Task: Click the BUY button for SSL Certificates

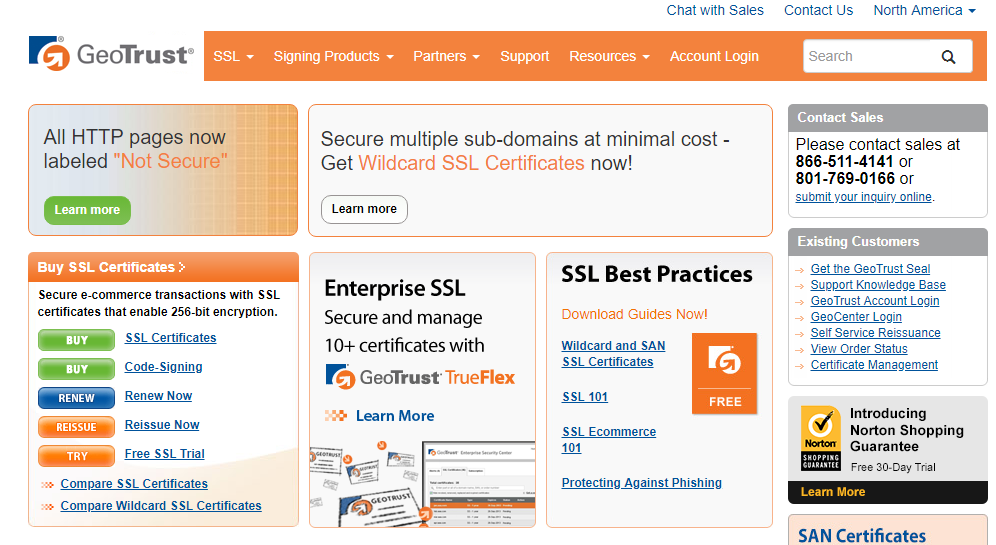Action: pyautogui.click(x=76, y=340)
